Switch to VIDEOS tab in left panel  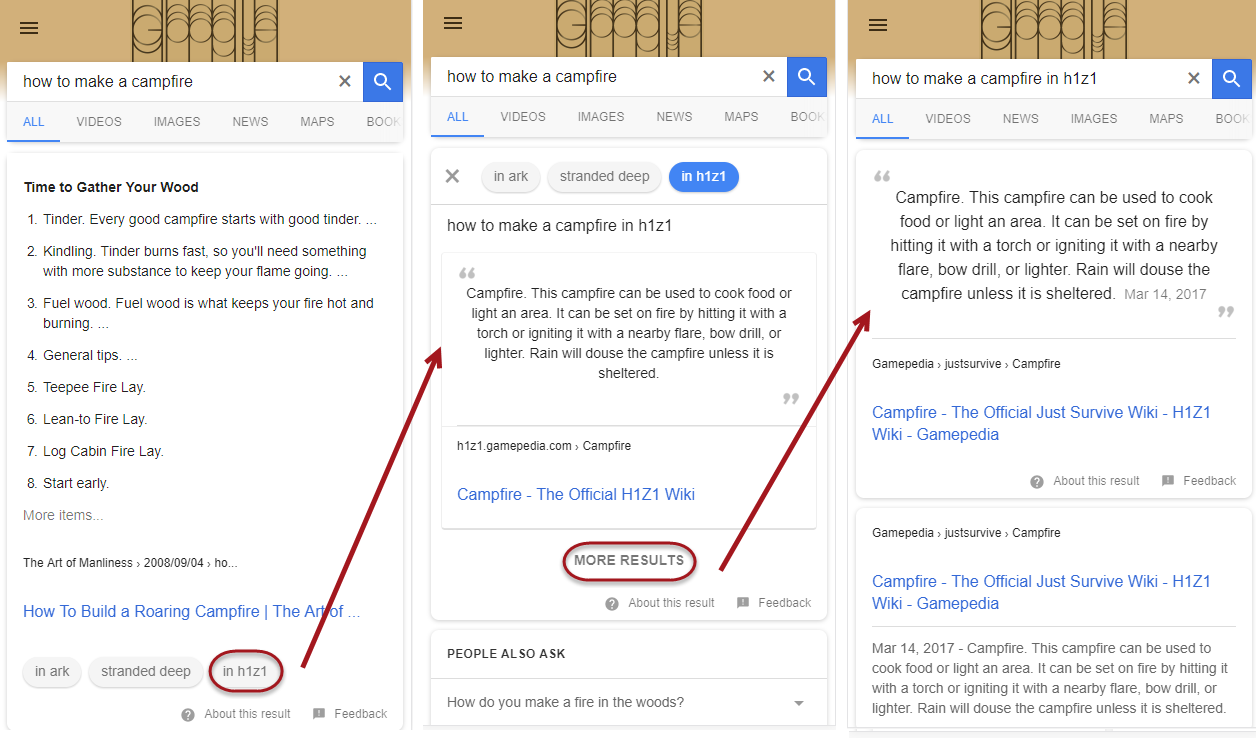pos(99,122)
